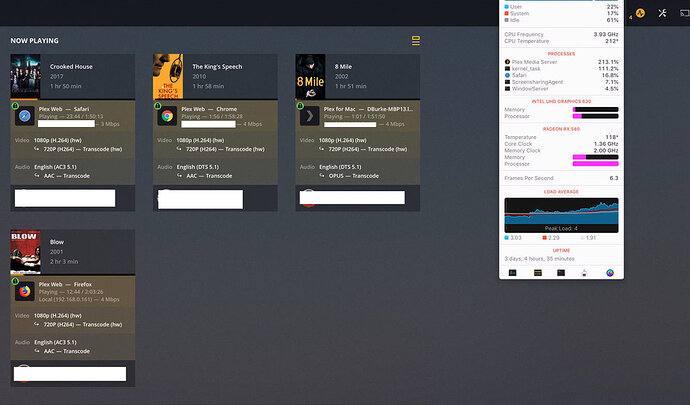690x405 pixels.
Task: Select Plex Media Server process row in iStat
Action: tap(561, 62)
